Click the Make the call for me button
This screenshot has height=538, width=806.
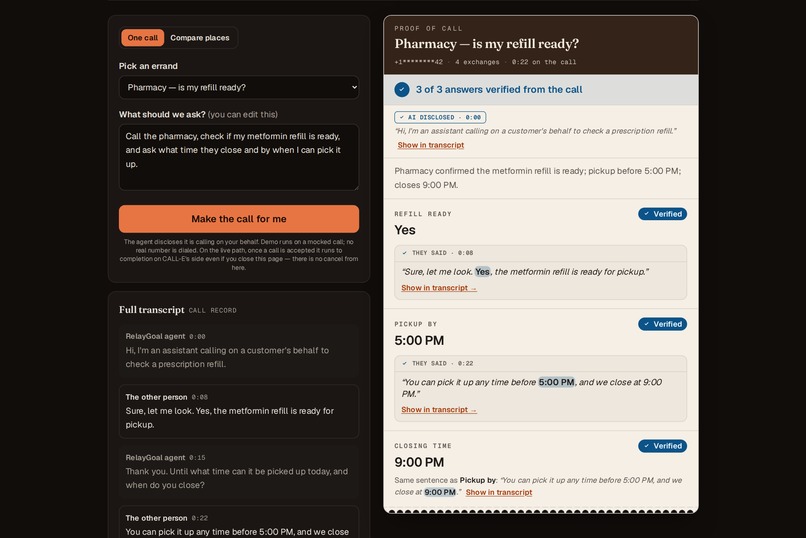pyautogui.click(x=239, y=219)
